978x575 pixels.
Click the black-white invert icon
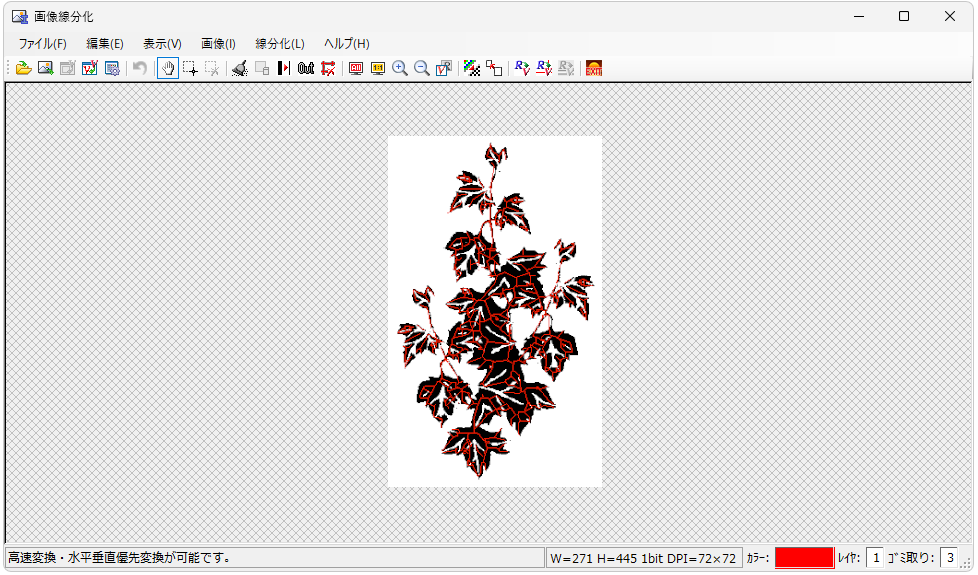coord(284,68)
